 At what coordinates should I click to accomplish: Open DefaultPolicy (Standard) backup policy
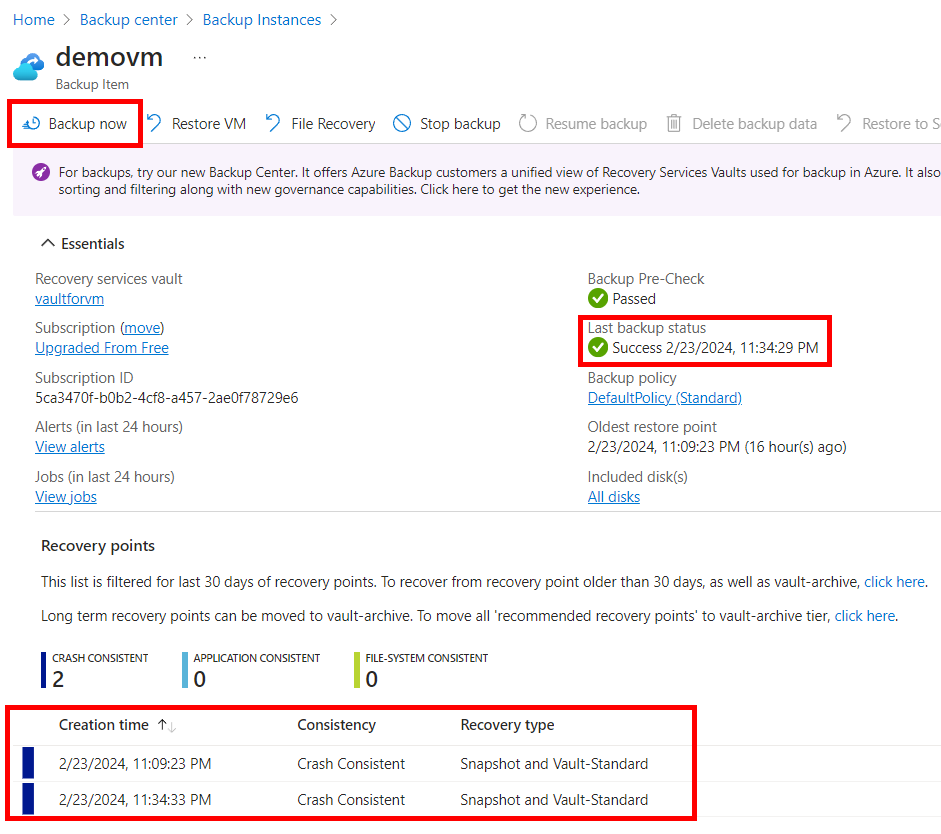pos(664,398)
